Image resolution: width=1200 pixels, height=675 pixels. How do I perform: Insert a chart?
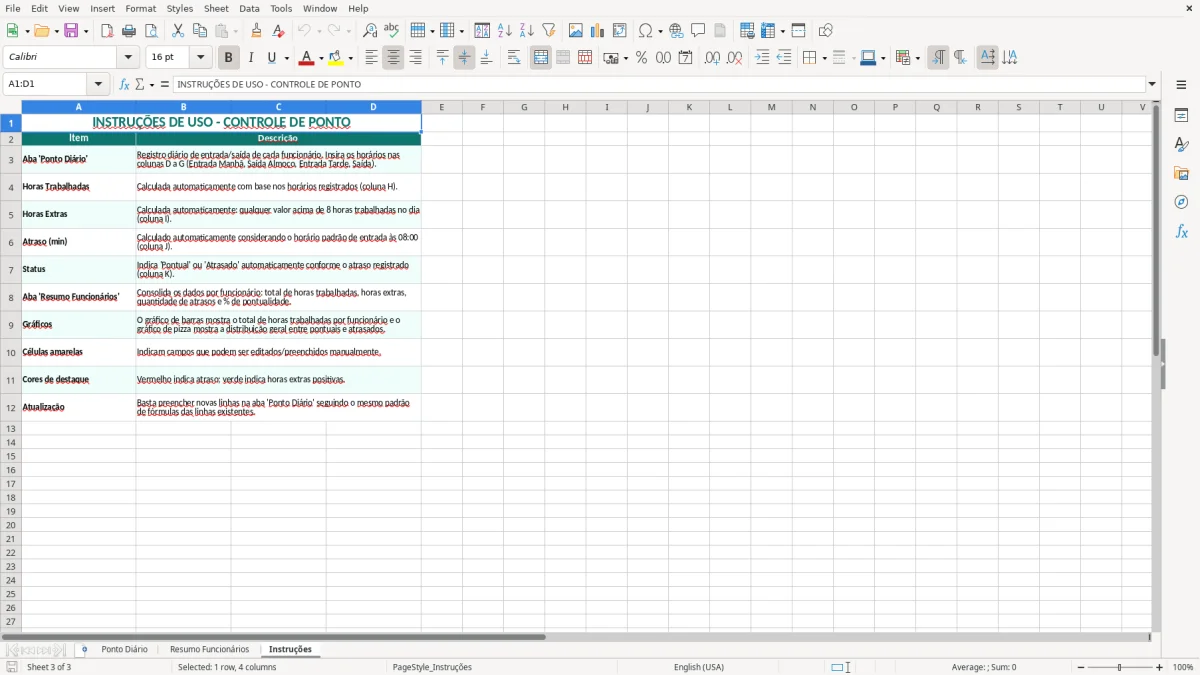coord(598,31)
